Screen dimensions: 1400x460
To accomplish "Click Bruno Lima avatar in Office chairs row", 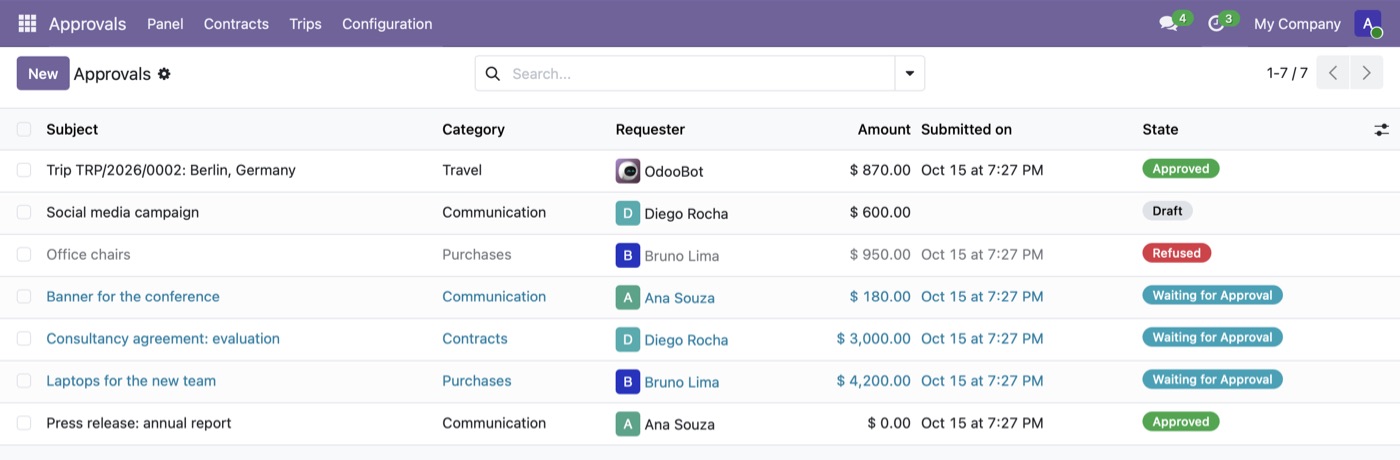I will pos(627,255).
